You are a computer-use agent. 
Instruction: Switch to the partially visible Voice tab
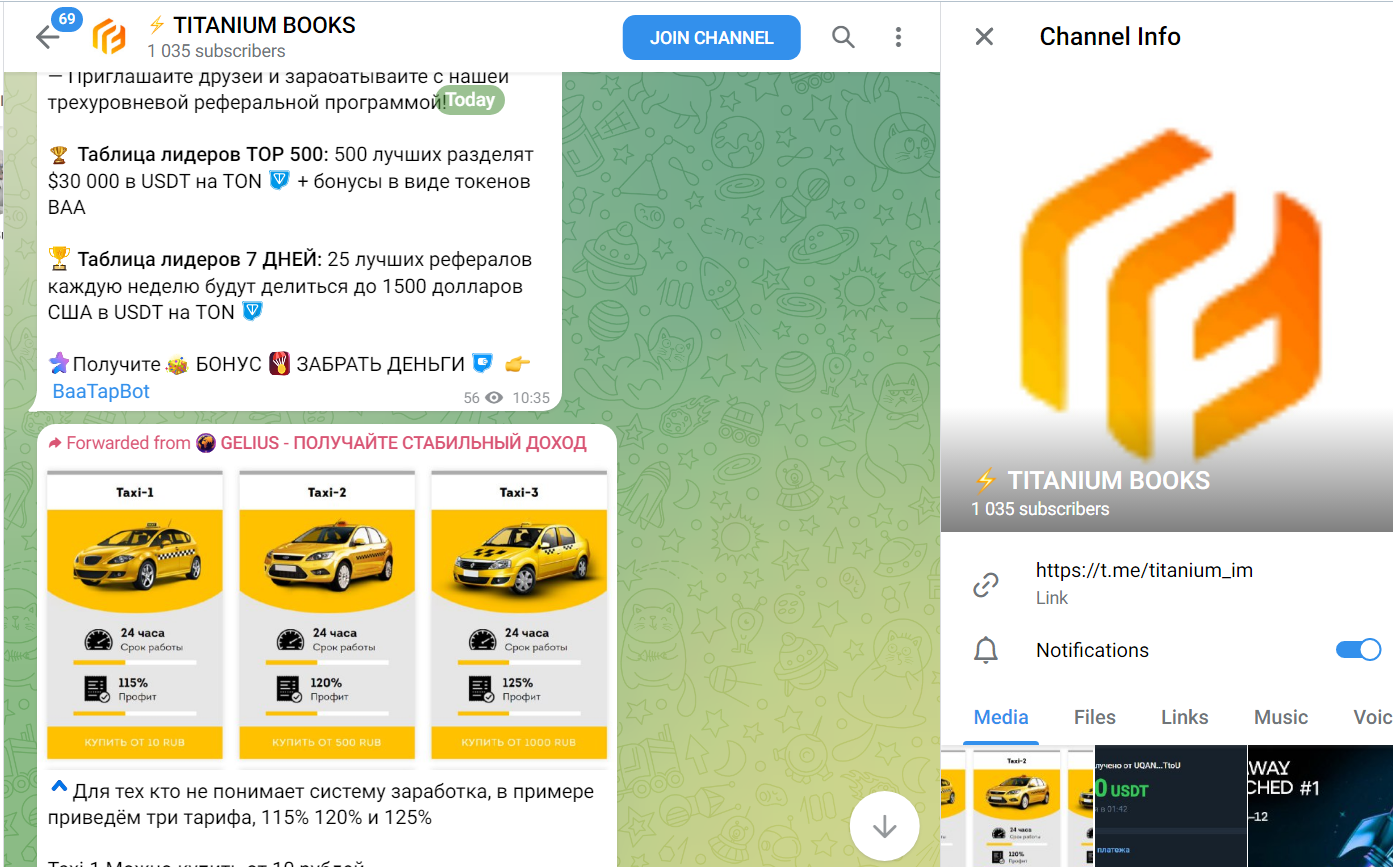tap(1372, 717)
